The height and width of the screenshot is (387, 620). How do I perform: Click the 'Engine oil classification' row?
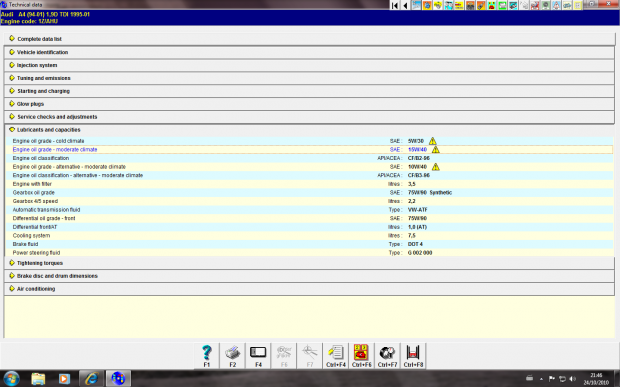(x=310, y=158)
